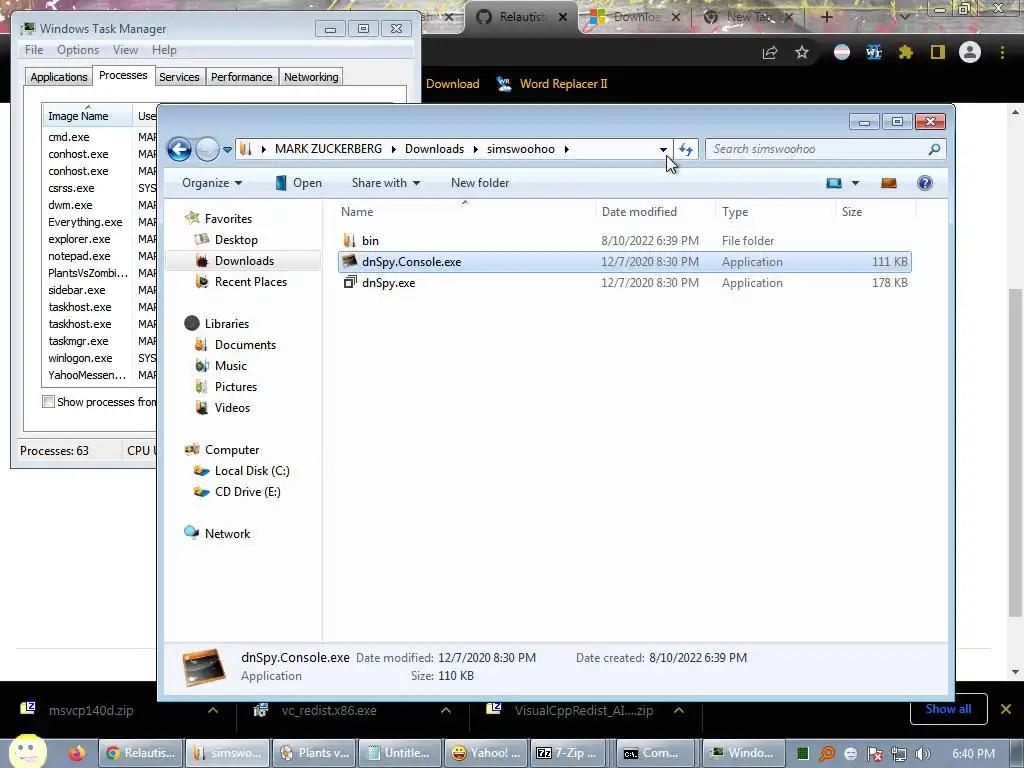Expand VisualCppRedist zip download chevron
Viewport: 1024px width, 768px height.
point(679,710)
